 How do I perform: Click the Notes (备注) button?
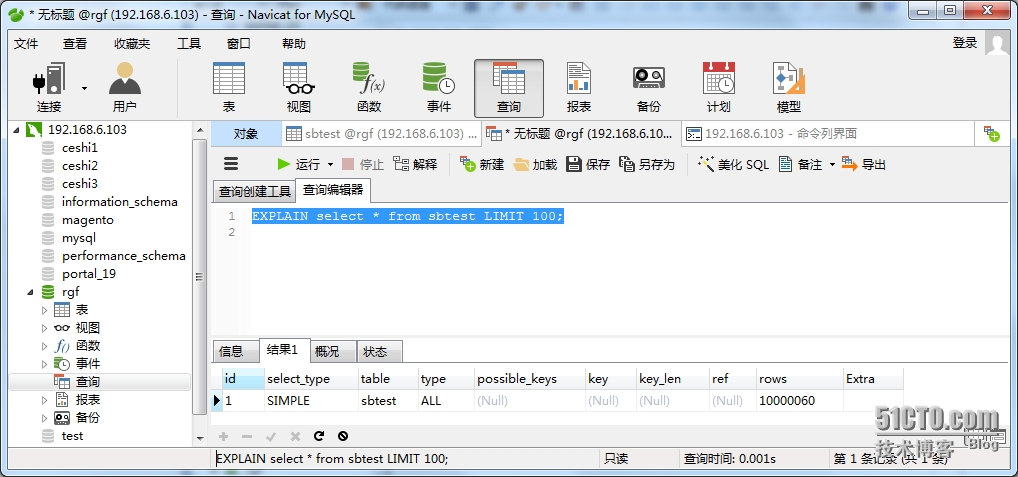tap(801, 165)
